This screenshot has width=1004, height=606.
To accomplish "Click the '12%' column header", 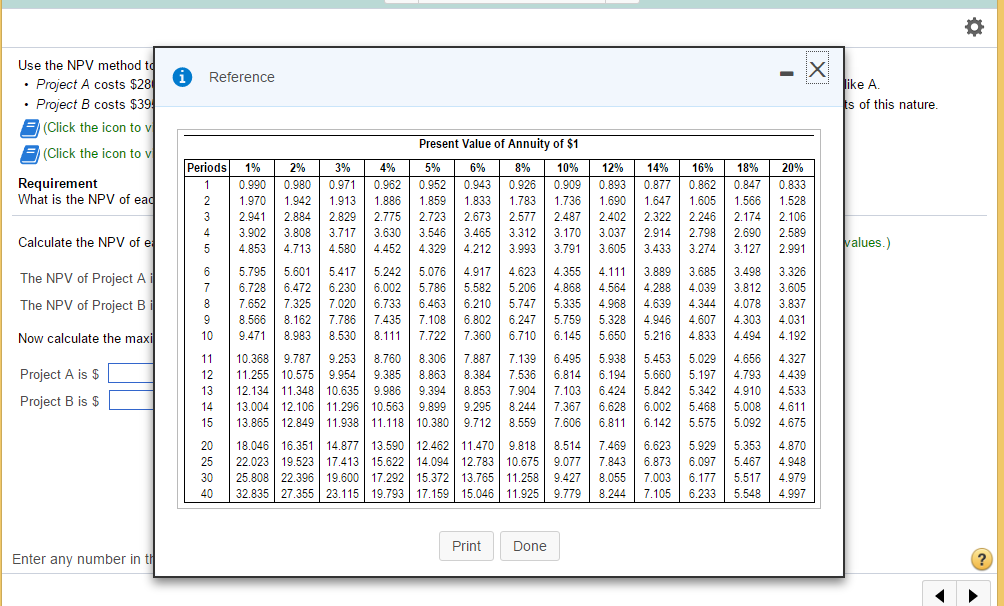I will pyautogui.click(x=612, y=168).
